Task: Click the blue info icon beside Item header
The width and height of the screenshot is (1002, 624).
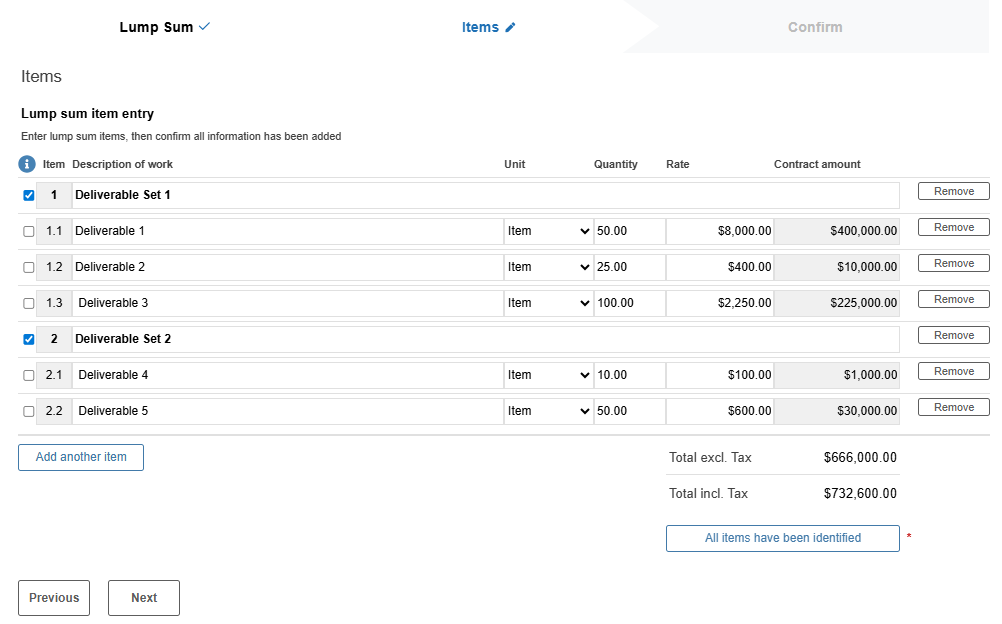Action: point(26,164)
